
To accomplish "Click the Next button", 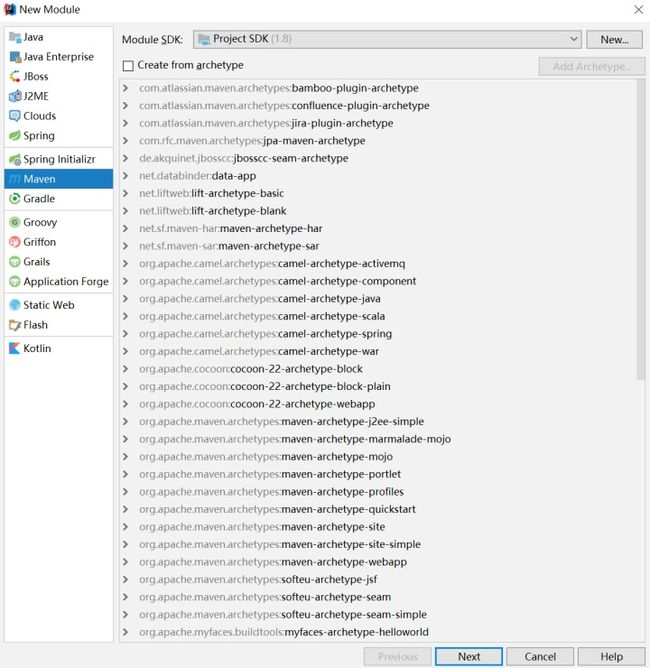I will tap(469, 656).
